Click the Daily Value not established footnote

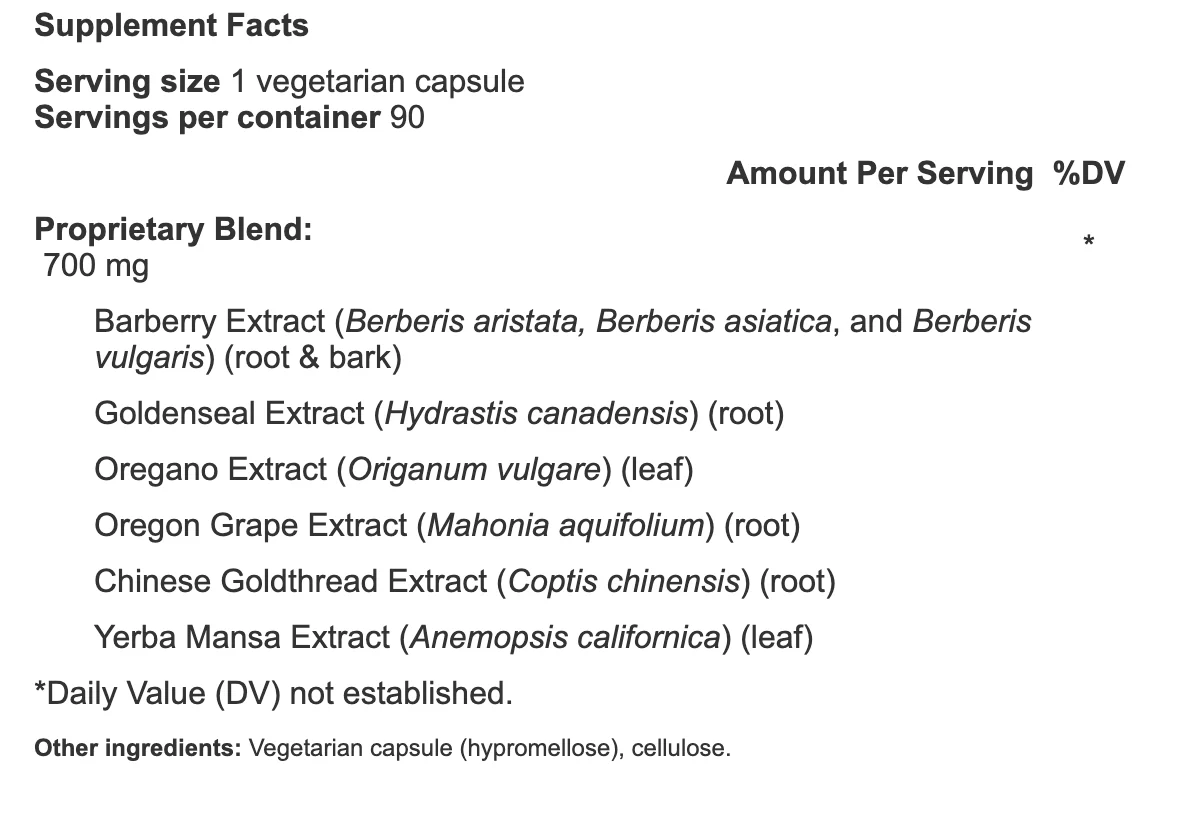(x=274, y=693)
